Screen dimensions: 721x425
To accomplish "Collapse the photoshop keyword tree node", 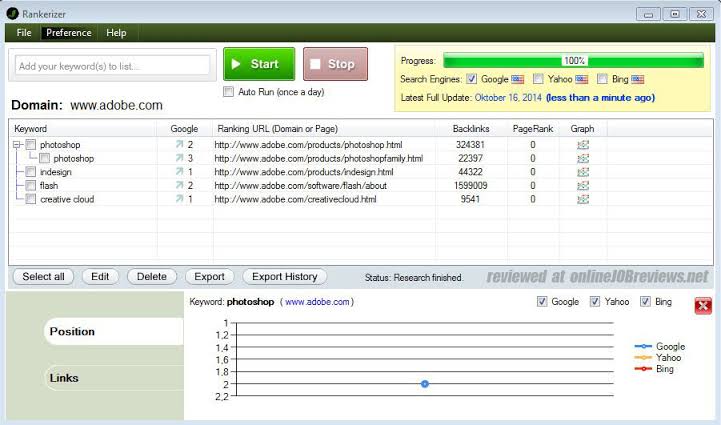I will pyautogui.click(x=17, y=145).
